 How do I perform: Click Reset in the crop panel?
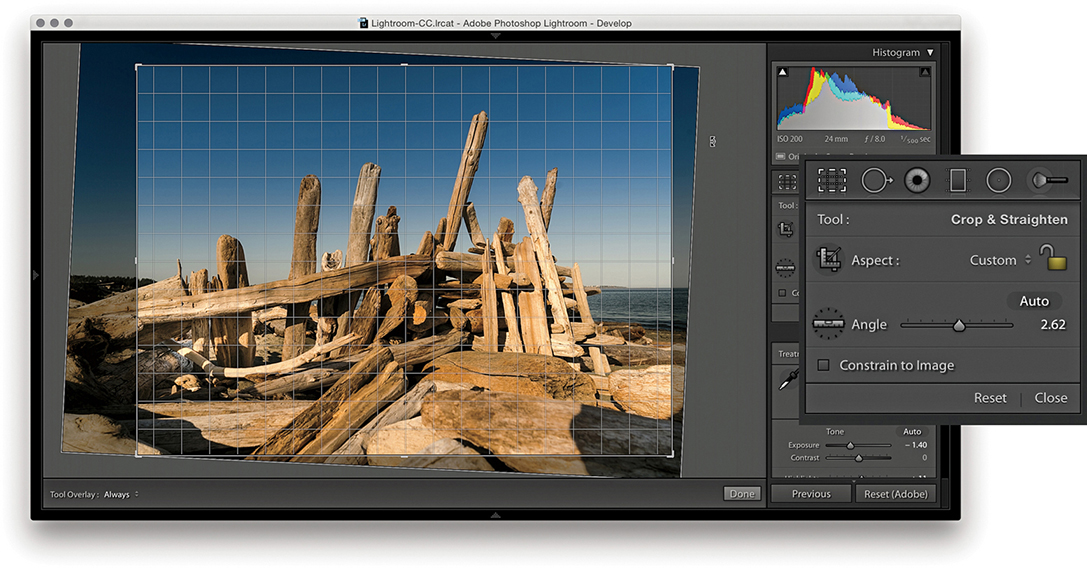[x=990, y=398]
